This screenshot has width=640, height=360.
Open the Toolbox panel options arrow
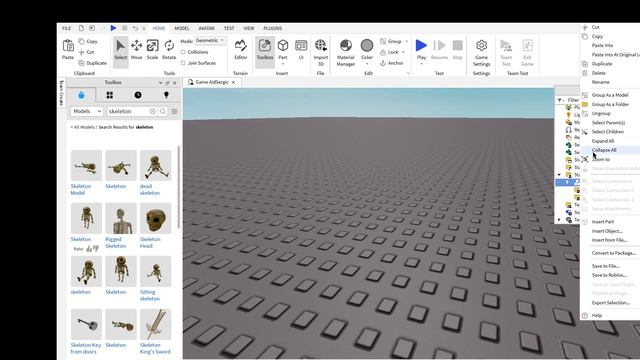[x=160, y=82]
